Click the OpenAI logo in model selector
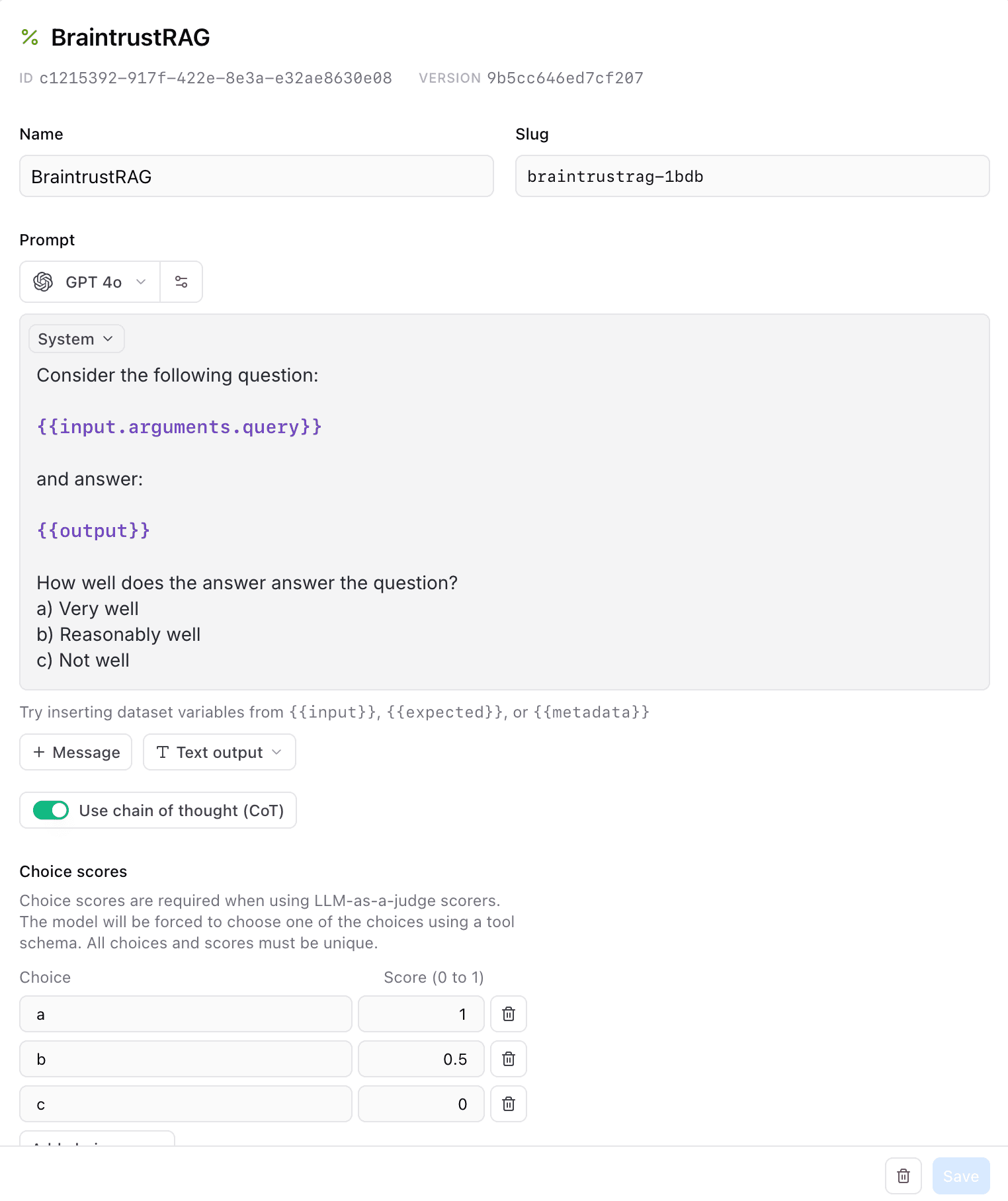This screenshot has width=1008, height=1201. tap(44, 282)
